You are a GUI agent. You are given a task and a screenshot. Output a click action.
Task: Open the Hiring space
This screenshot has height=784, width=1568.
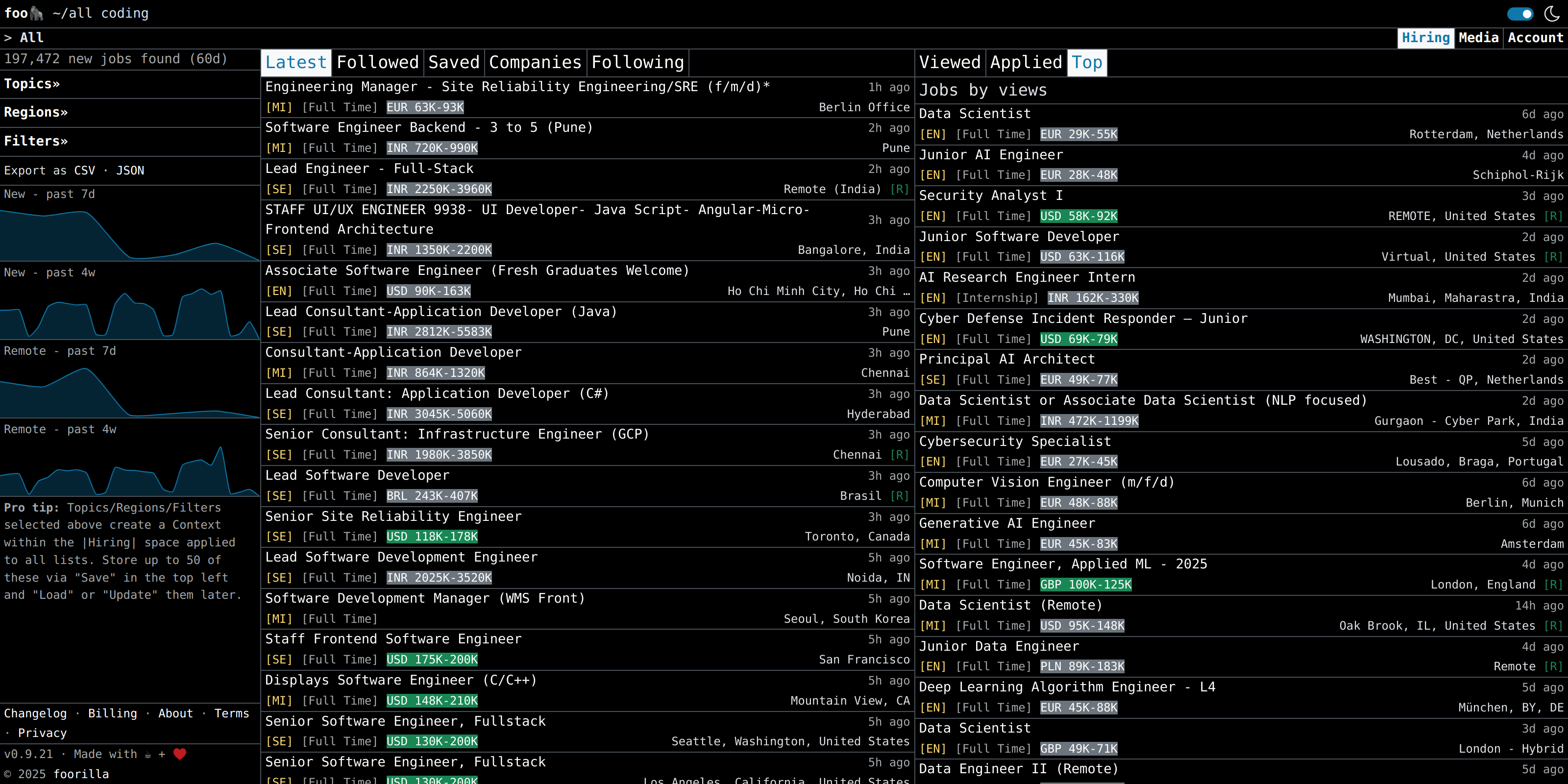coord(1425,38)
